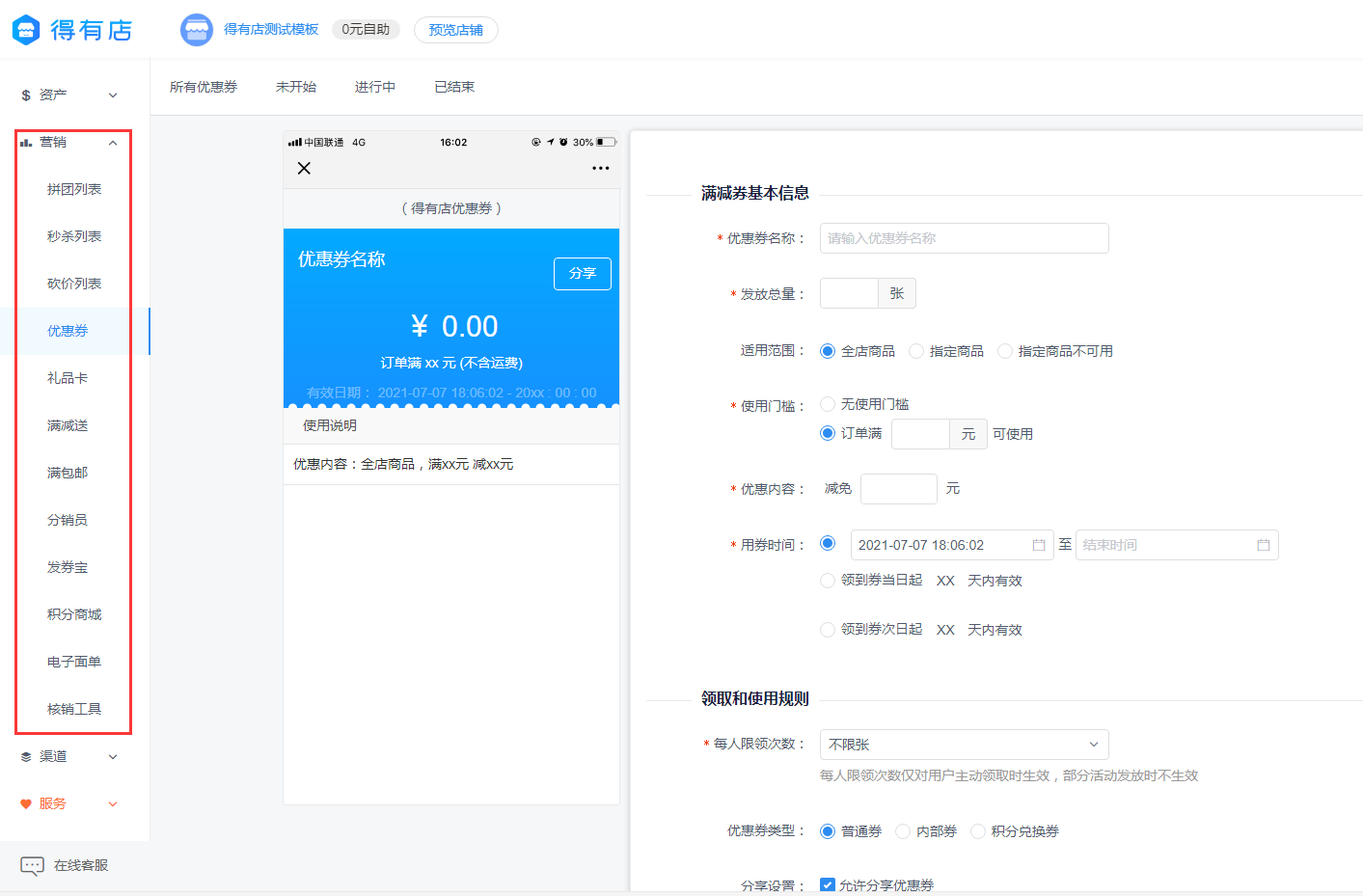Image resolution: width=1363 pixels, height=896 pixels.
Task: Click the 减免 amount input field
Action: [899, 489]
